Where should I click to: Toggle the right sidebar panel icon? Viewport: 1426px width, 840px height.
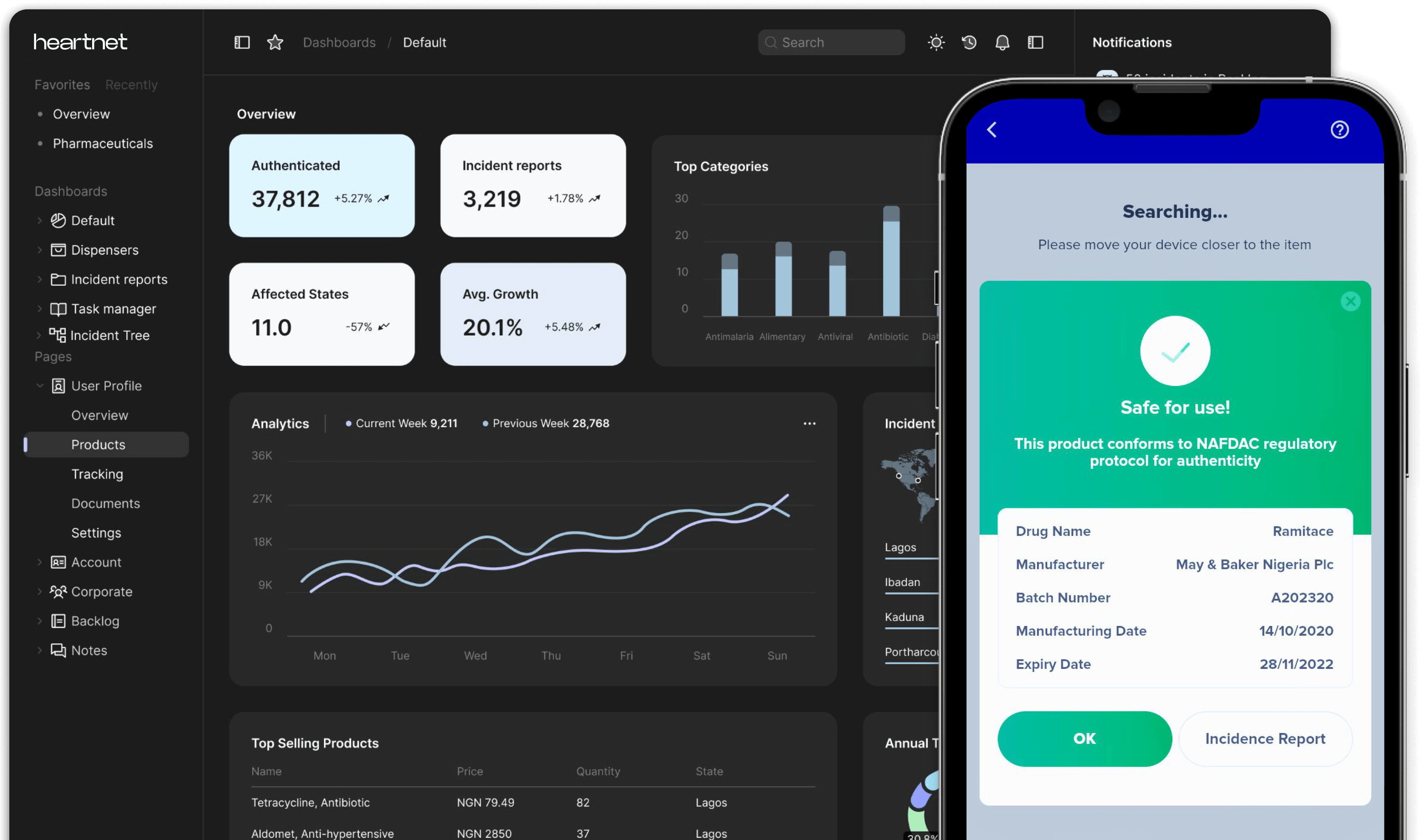point(1035,42)
